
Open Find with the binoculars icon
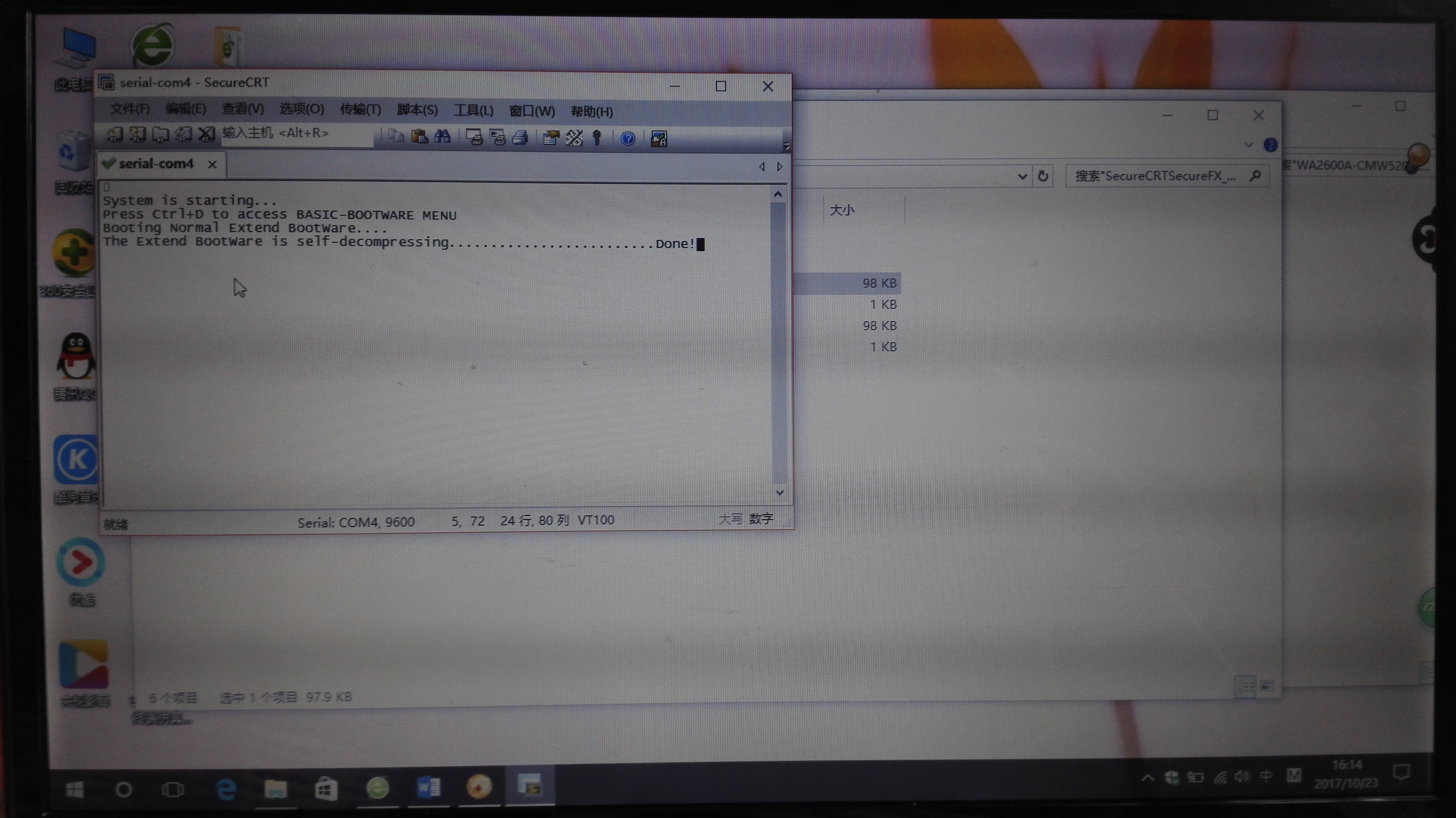tap(442, 137)
